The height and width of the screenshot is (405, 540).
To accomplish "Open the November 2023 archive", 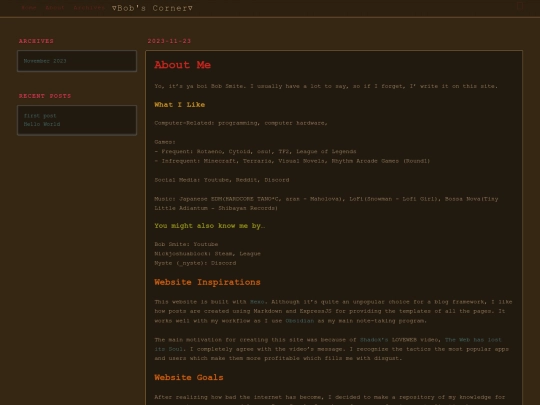I will [45, 61].
